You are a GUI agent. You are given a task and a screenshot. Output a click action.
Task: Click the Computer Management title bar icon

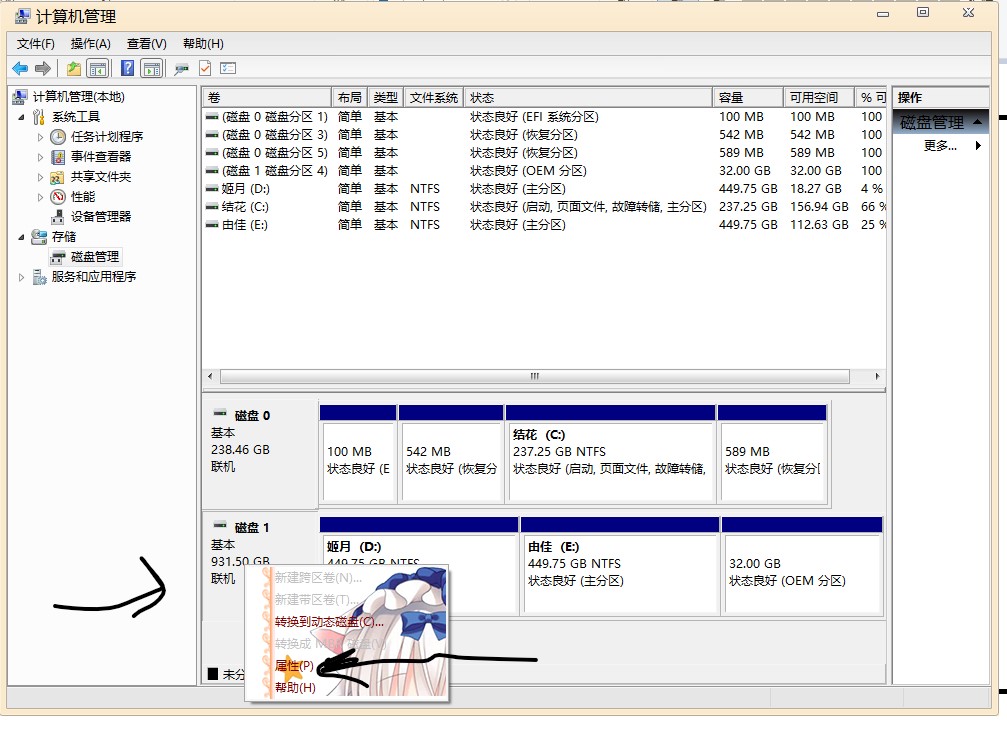[x=21, y=15]
